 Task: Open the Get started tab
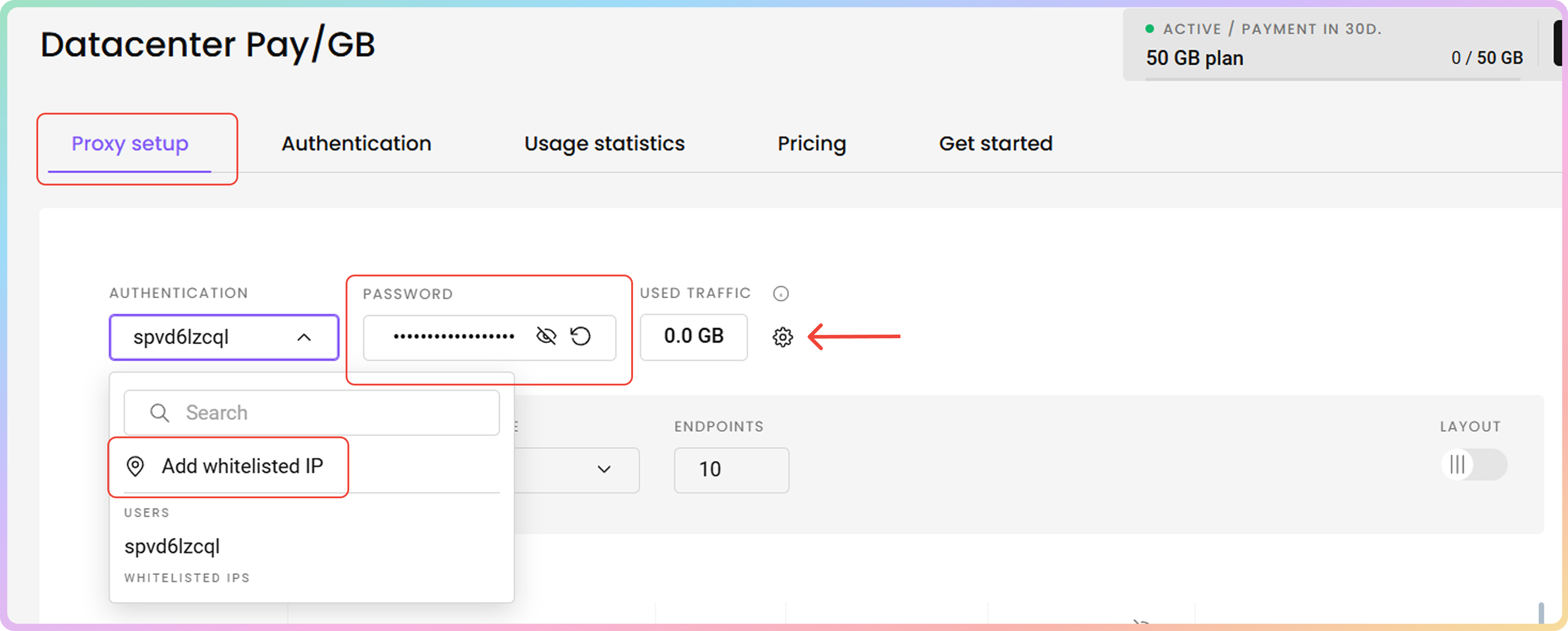[995, 144]
